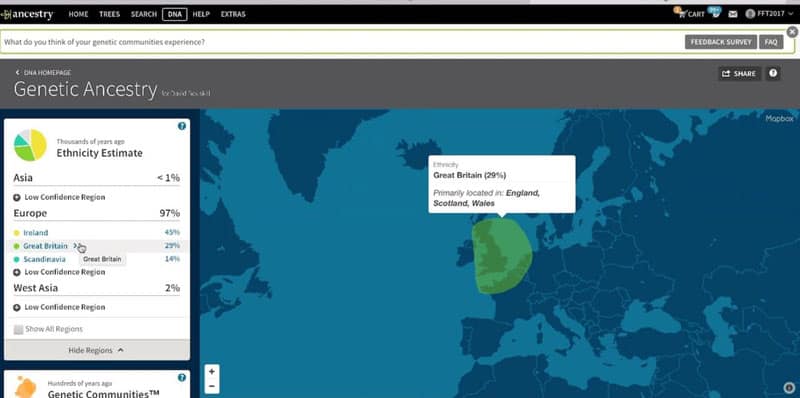The image size is (800, 398).
Task: Click the map info icon
Action: pos(789,388)
